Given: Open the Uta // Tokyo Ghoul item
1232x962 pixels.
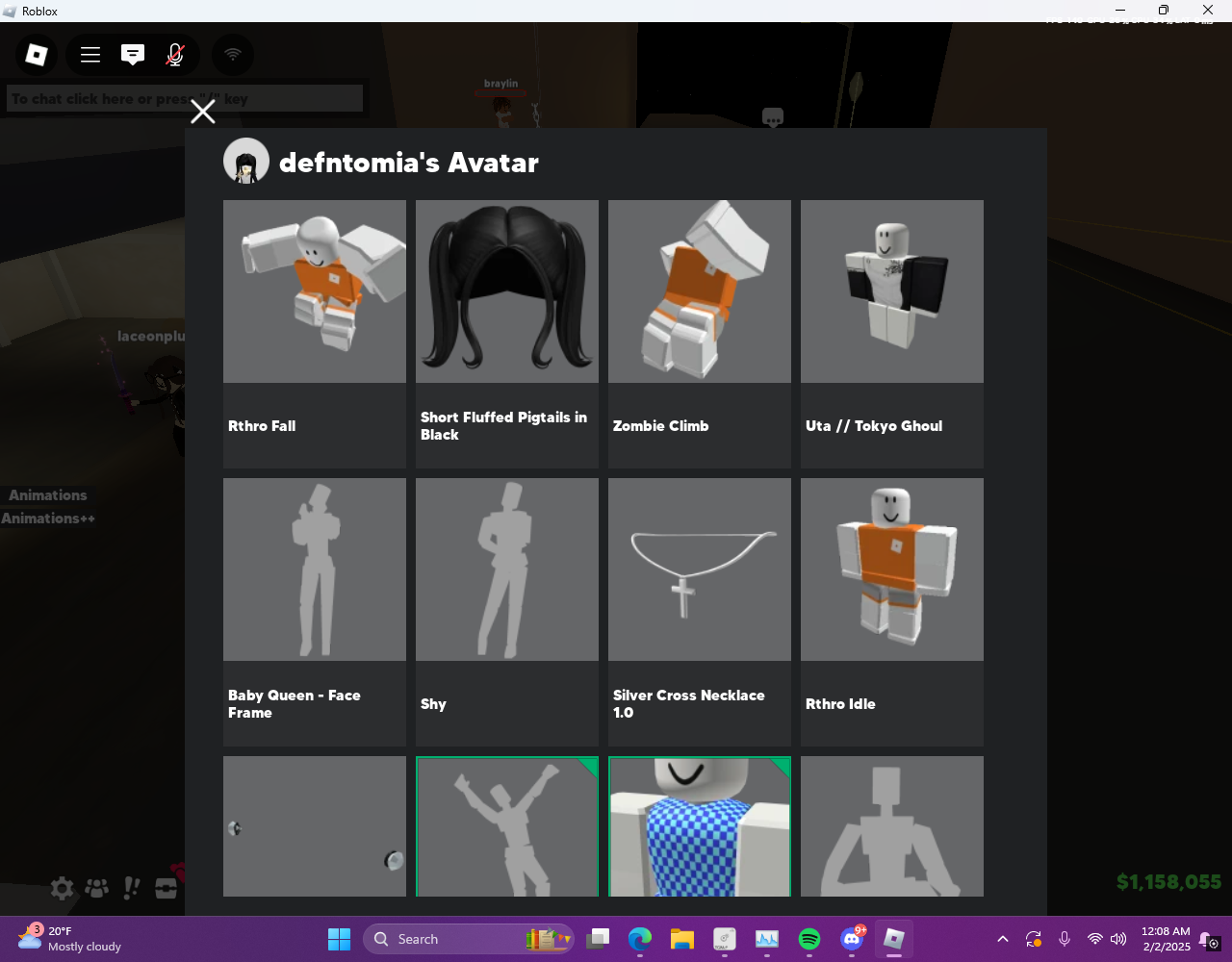Looking at the screenshot, I should pyautogui.click(x=892, y=334).
